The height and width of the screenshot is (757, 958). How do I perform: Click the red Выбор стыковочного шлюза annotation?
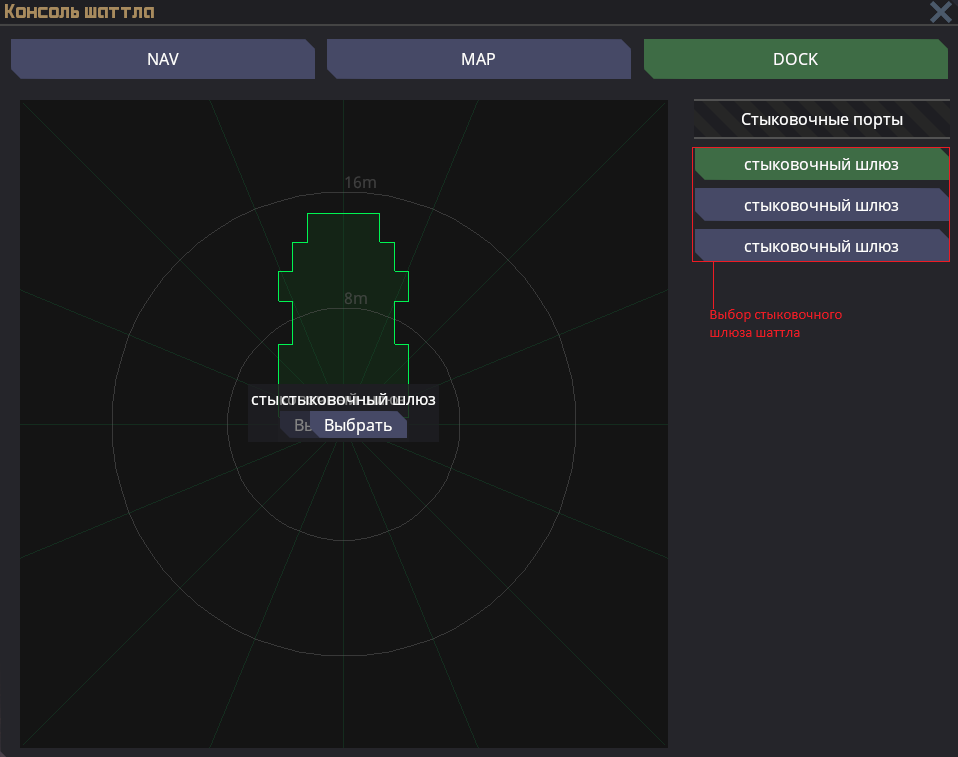click(x=775, y=324)
